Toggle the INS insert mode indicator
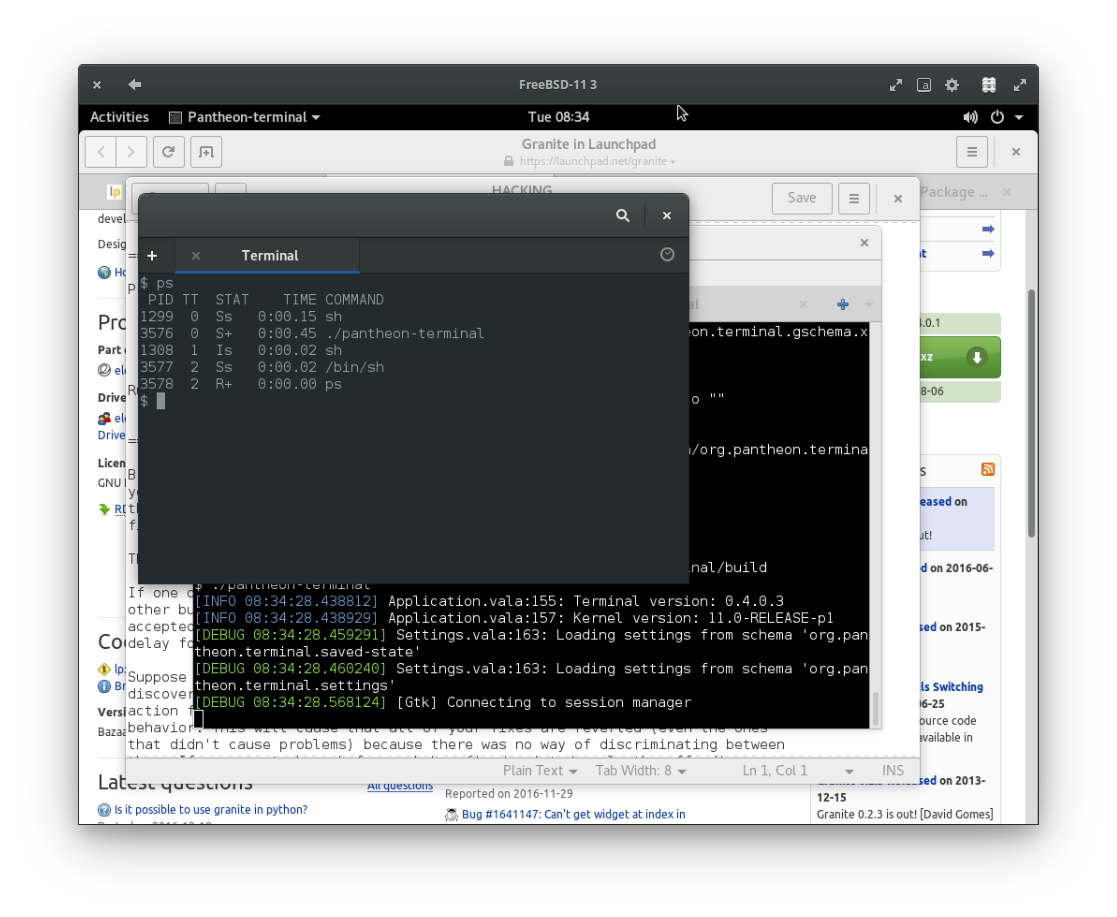The height and width of the screenshot is (917, 1117). (x=892, y=770)
